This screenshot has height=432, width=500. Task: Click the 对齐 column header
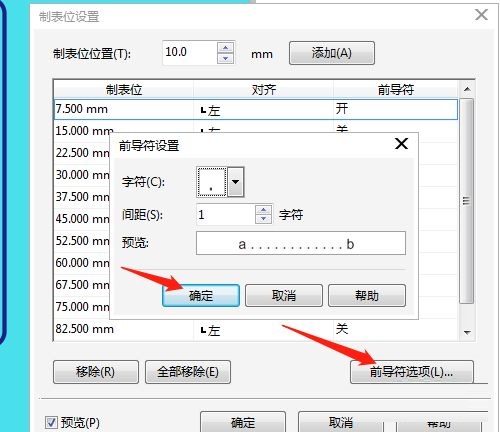263,89
